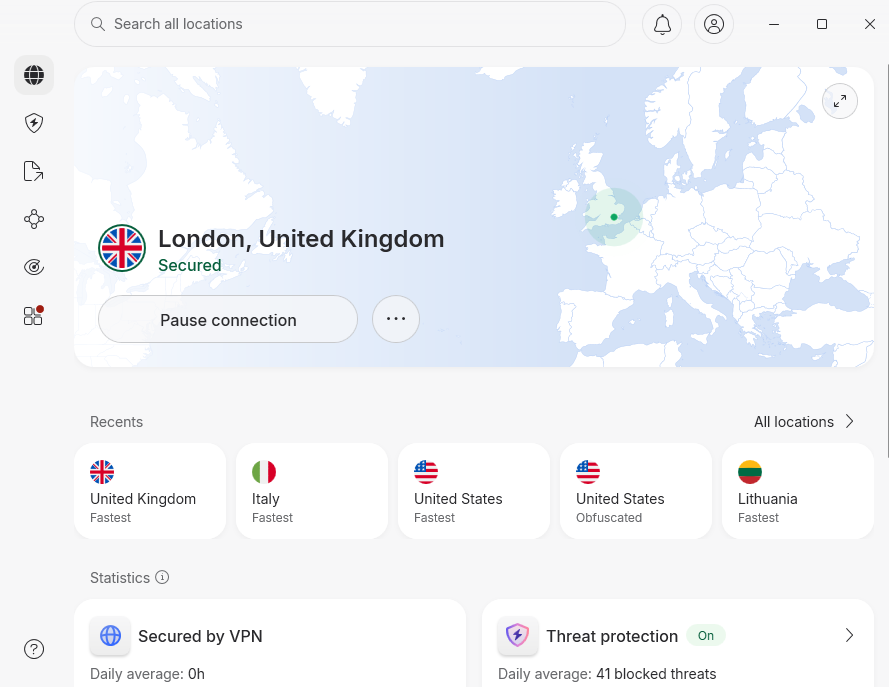
Task: Pause the VPN connection
Action: click(x=228, y=319)
